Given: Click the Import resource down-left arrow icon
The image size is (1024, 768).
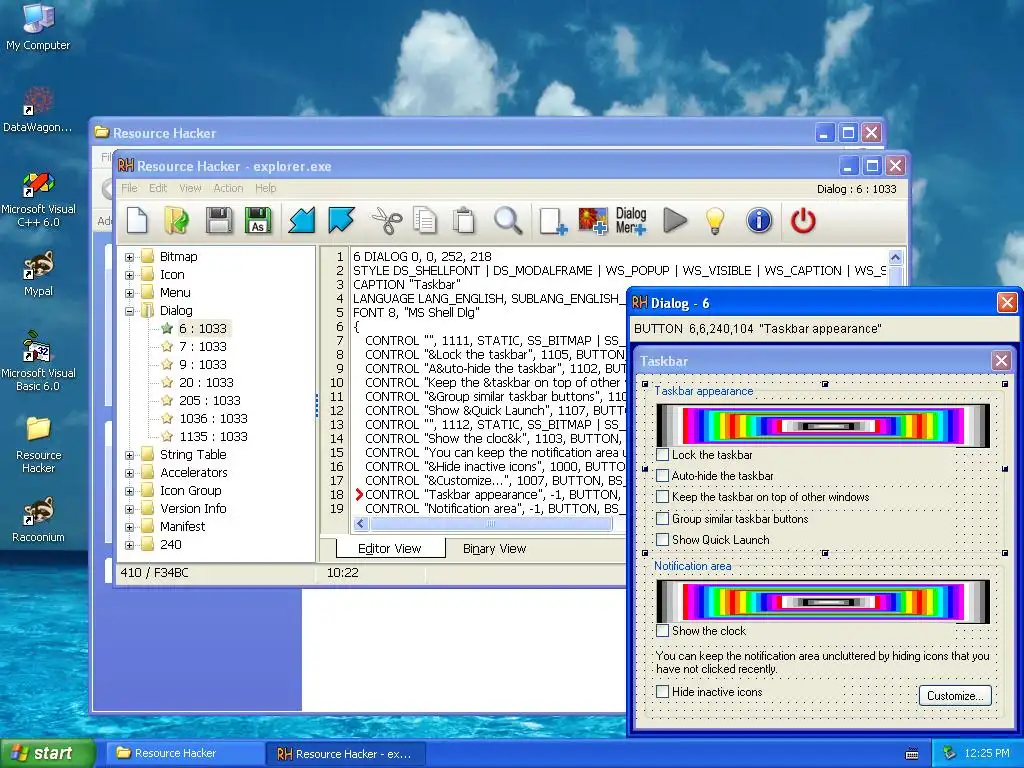Looking at the screenshot, I should (x=302, y=220).
